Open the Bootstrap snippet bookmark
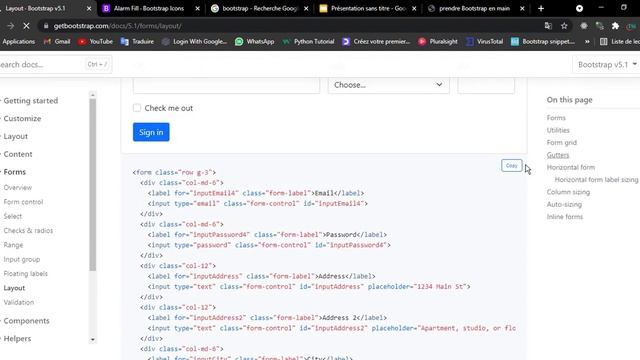Screen dimensions: 640x360 [x=543, y=41]
